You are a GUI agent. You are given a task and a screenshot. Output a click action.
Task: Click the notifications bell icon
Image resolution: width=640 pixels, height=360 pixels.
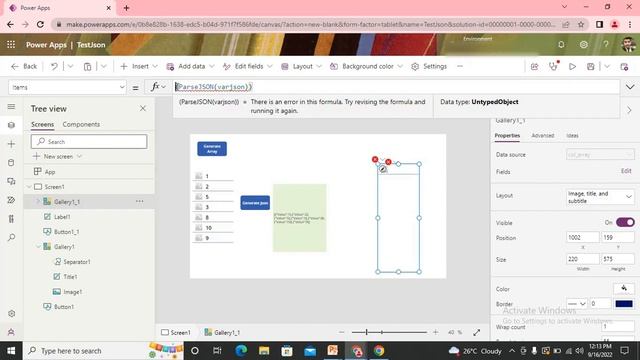(561, 44)
